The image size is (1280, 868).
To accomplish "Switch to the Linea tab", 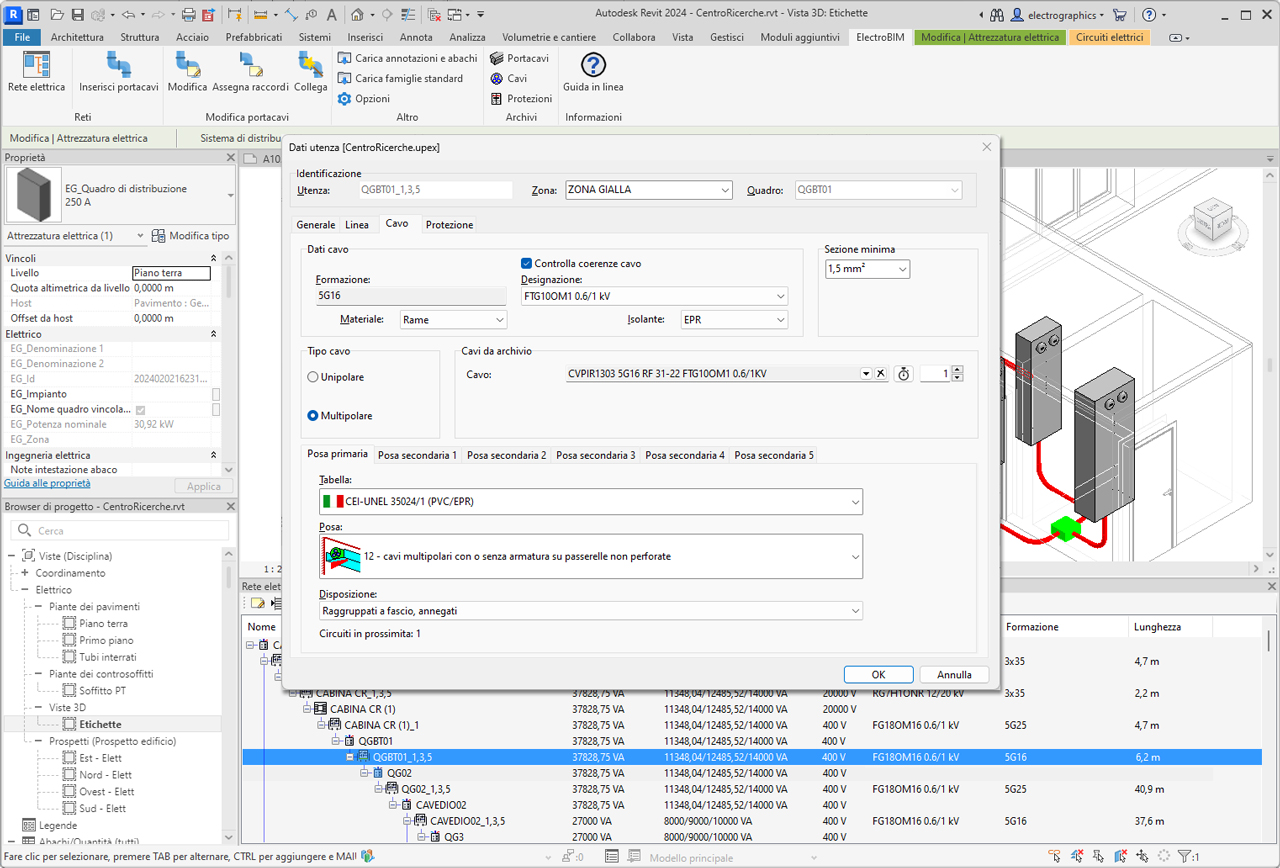I will pos(357,225).
